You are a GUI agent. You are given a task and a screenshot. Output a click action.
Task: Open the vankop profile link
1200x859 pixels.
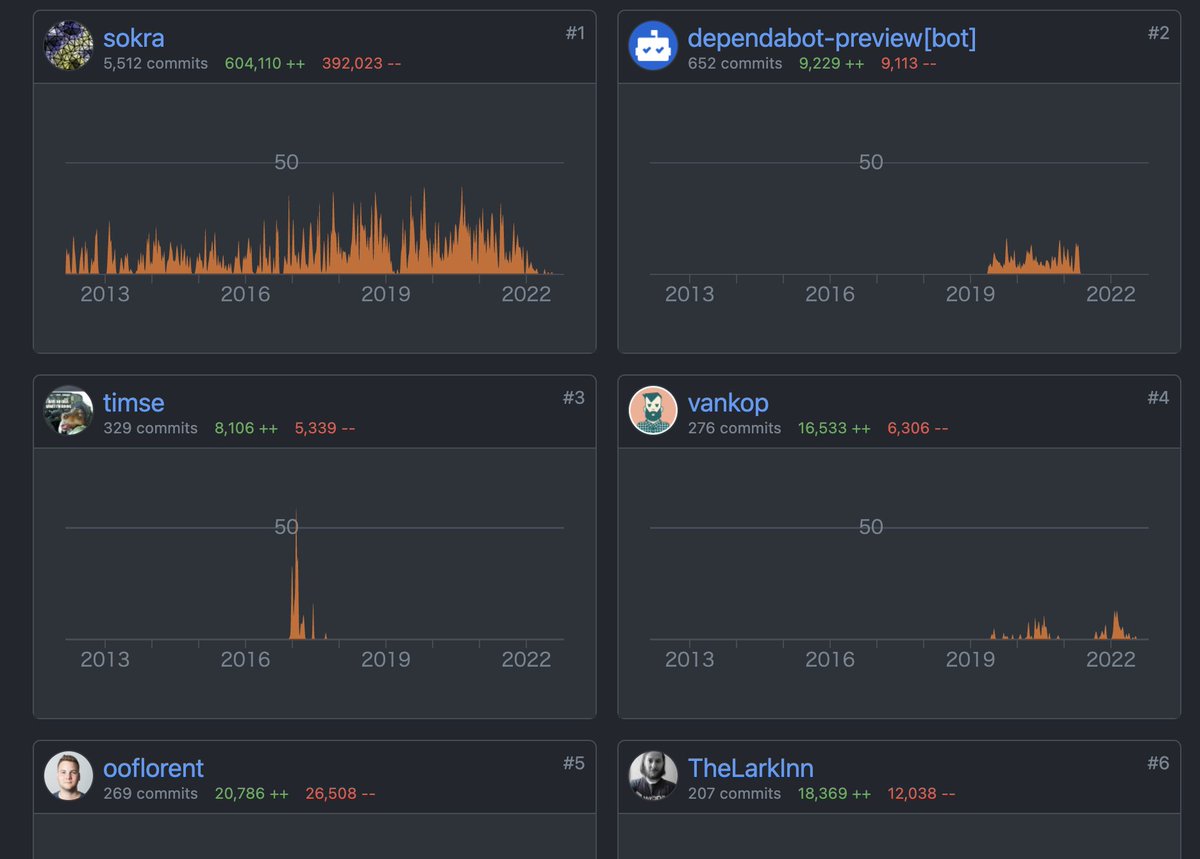pos(728,403)
